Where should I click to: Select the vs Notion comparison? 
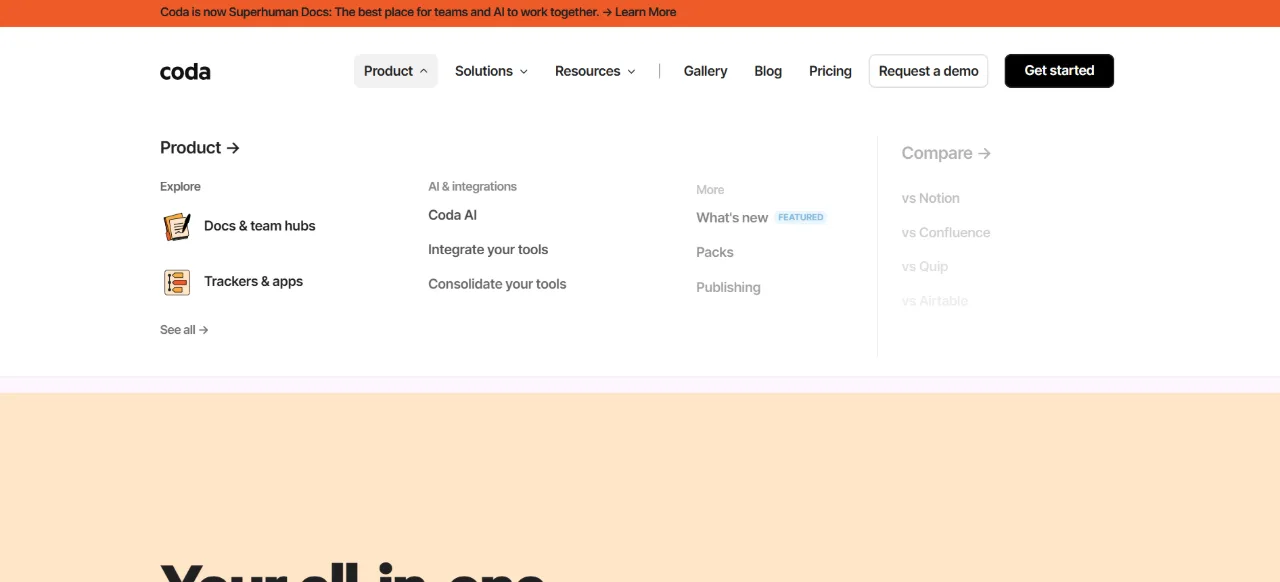click(930, 198)
